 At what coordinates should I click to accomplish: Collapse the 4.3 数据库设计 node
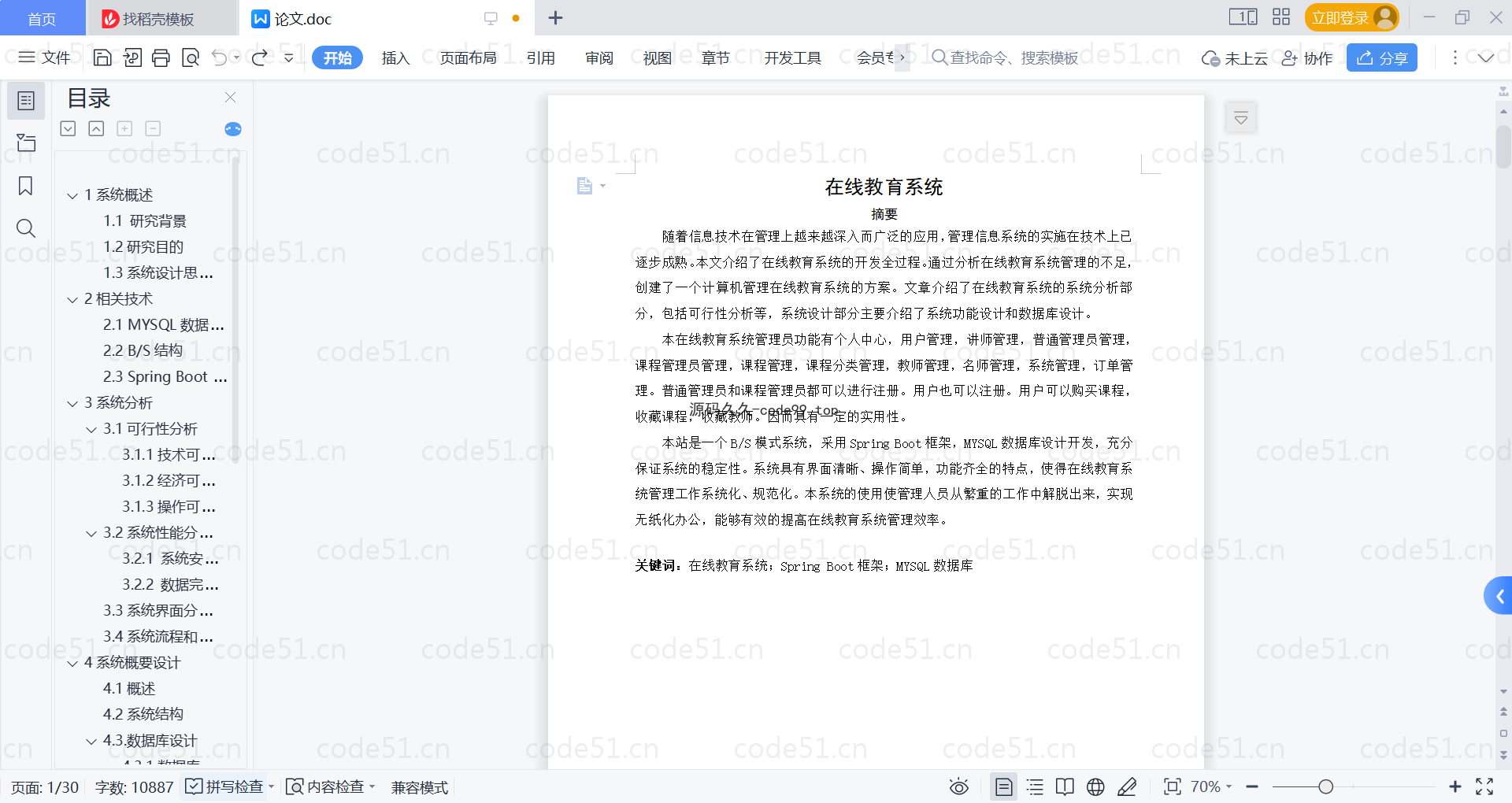point(91,741)
